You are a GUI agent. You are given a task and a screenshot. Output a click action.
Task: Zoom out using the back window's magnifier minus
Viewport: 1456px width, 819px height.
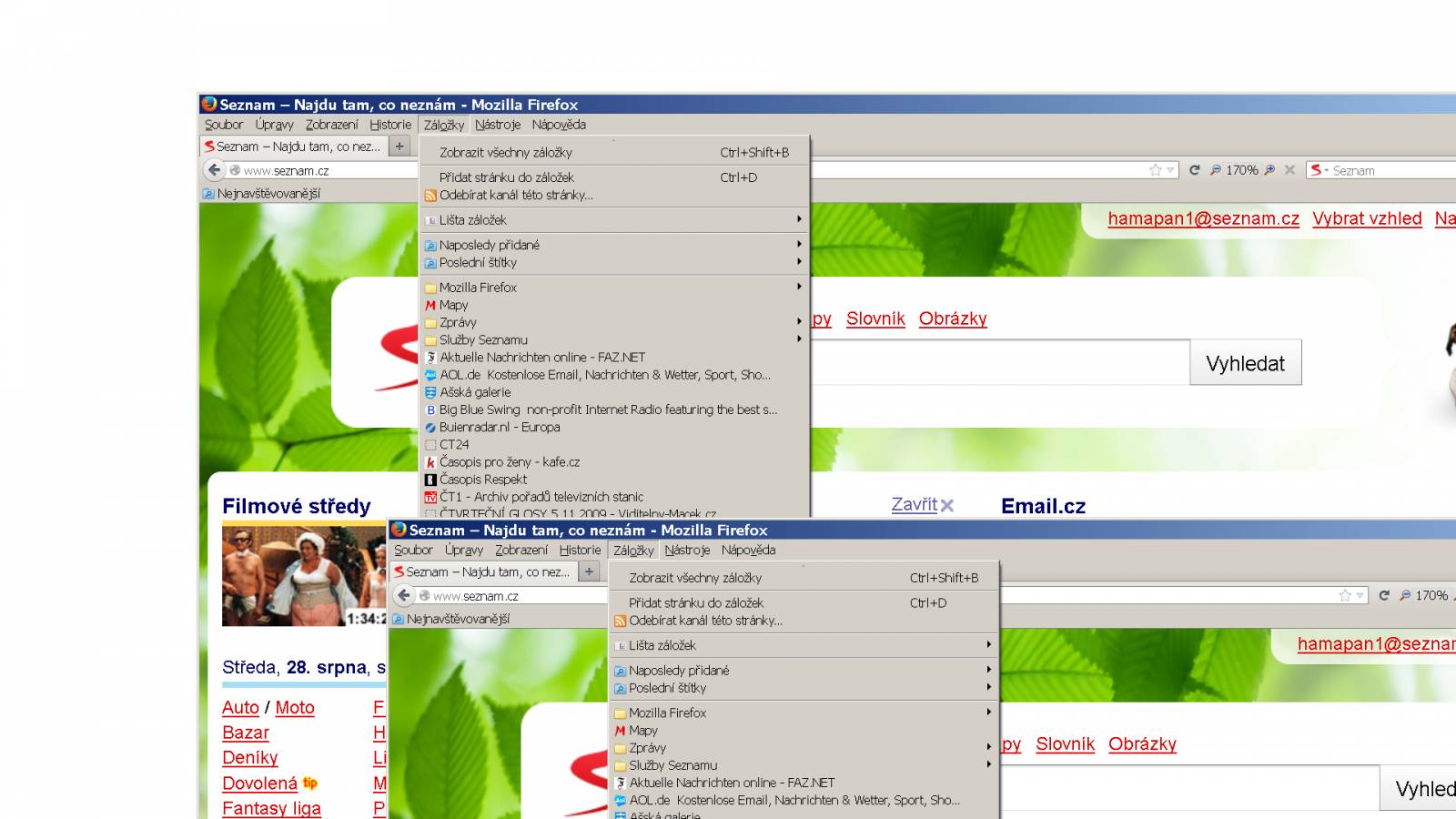click(1215, 170)
